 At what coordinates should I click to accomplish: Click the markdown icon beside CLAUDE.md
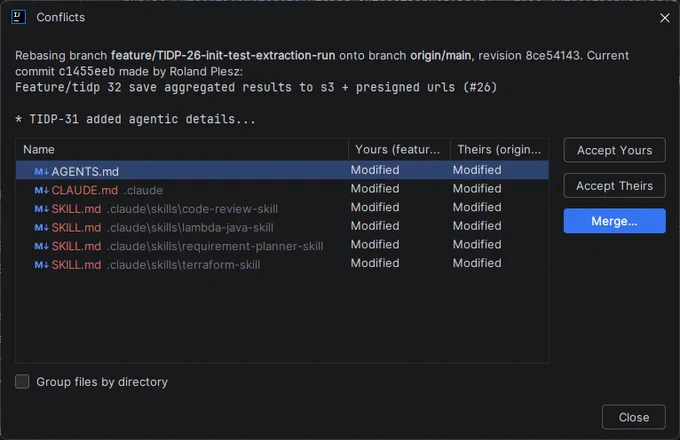coord(41,190)
